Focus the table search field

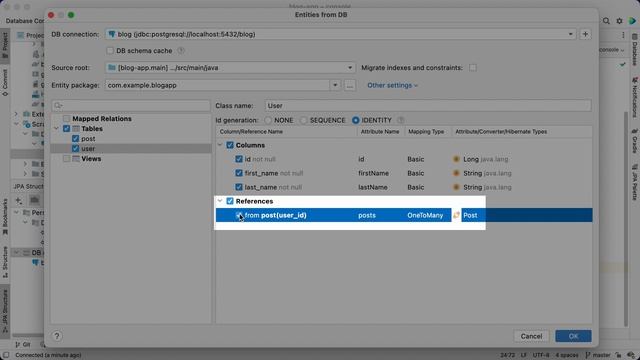(131, 106)
